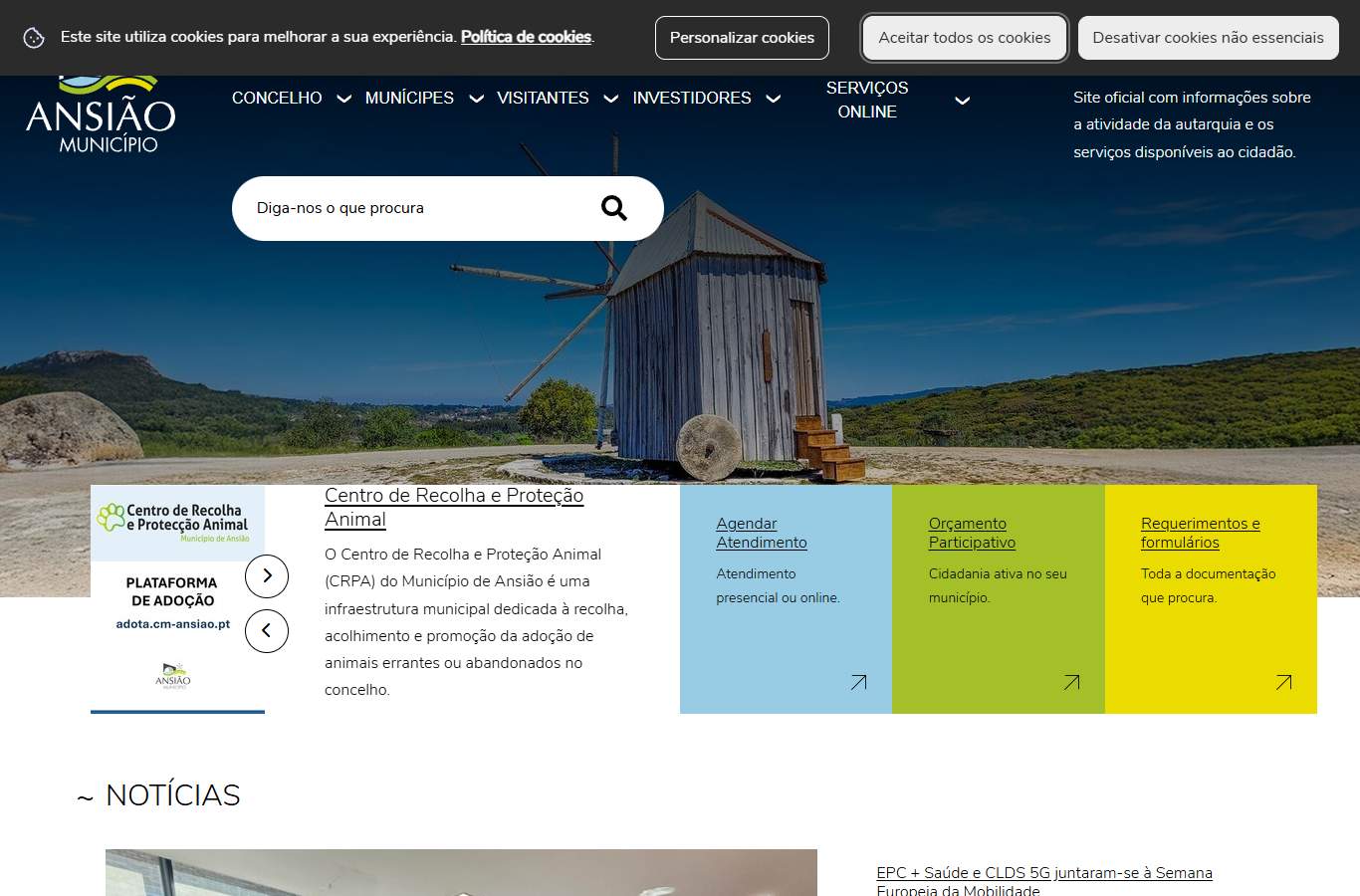Viewport: 1360px width, 896px height.
Task: Click the NOTÍCIAS section heading
Action: click(x=173, y=795)
